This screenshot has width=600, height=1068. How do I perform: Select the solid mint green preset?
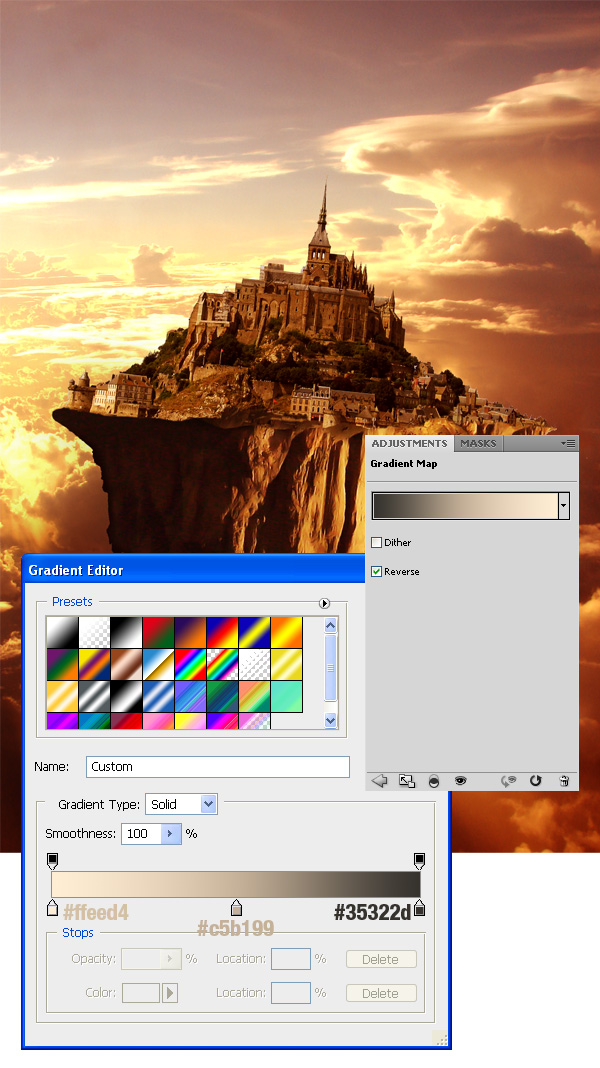click(x=286, y=697)
